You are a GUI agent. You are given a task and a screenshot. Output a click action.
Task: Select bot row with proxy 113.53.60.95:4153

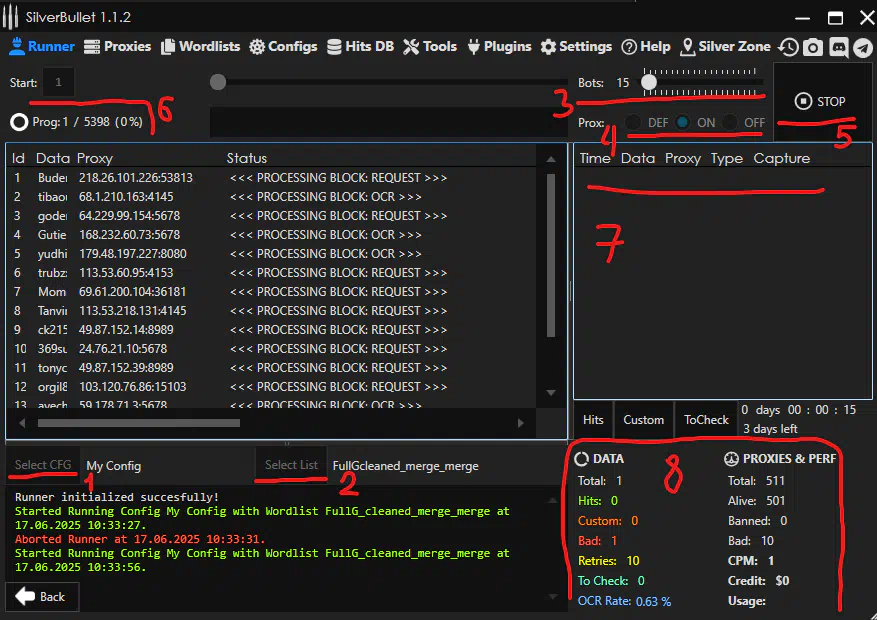[271, 273]
